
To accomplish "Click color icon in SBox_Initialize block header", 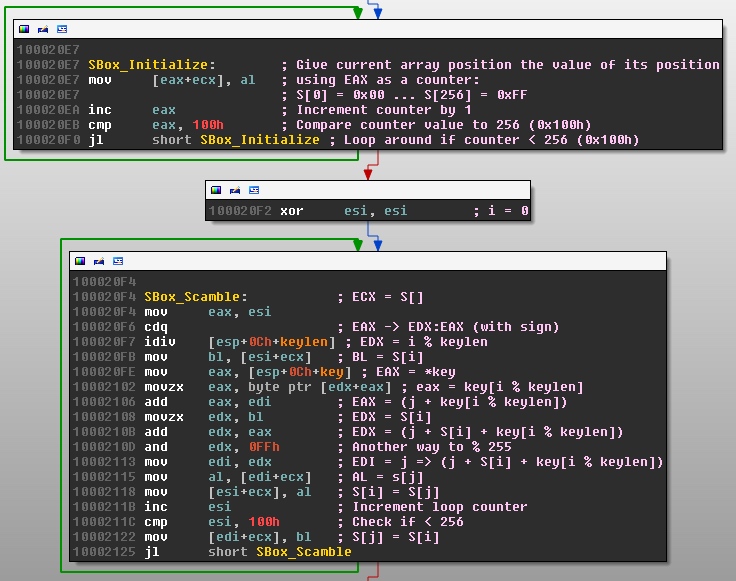I will (24, 29).
